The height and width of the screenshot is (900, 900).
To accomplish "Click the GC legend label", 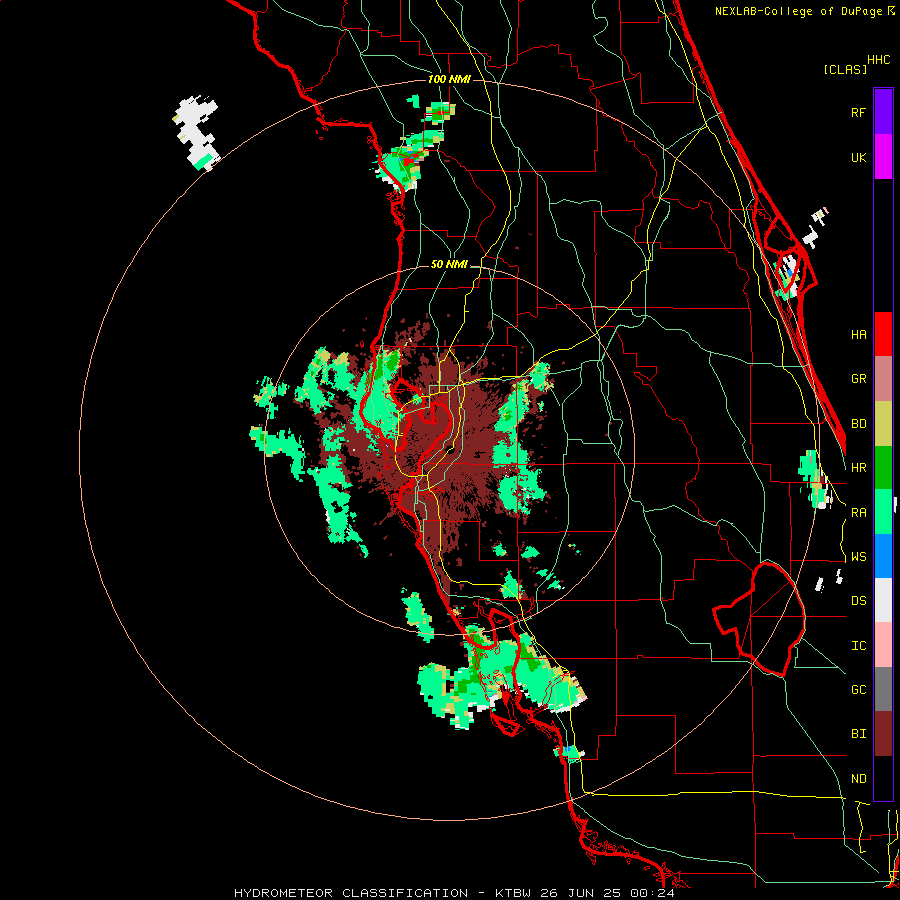I will coord(858,690).
